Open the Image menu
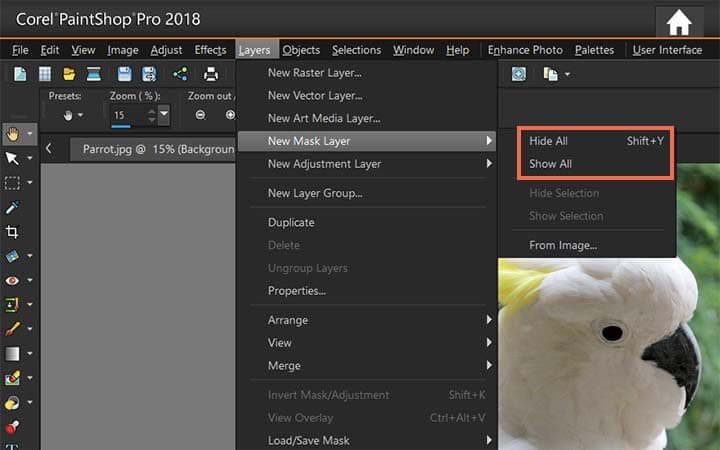Image resolution: width=720 pixels, height=450 pixels. coord(123,50)
